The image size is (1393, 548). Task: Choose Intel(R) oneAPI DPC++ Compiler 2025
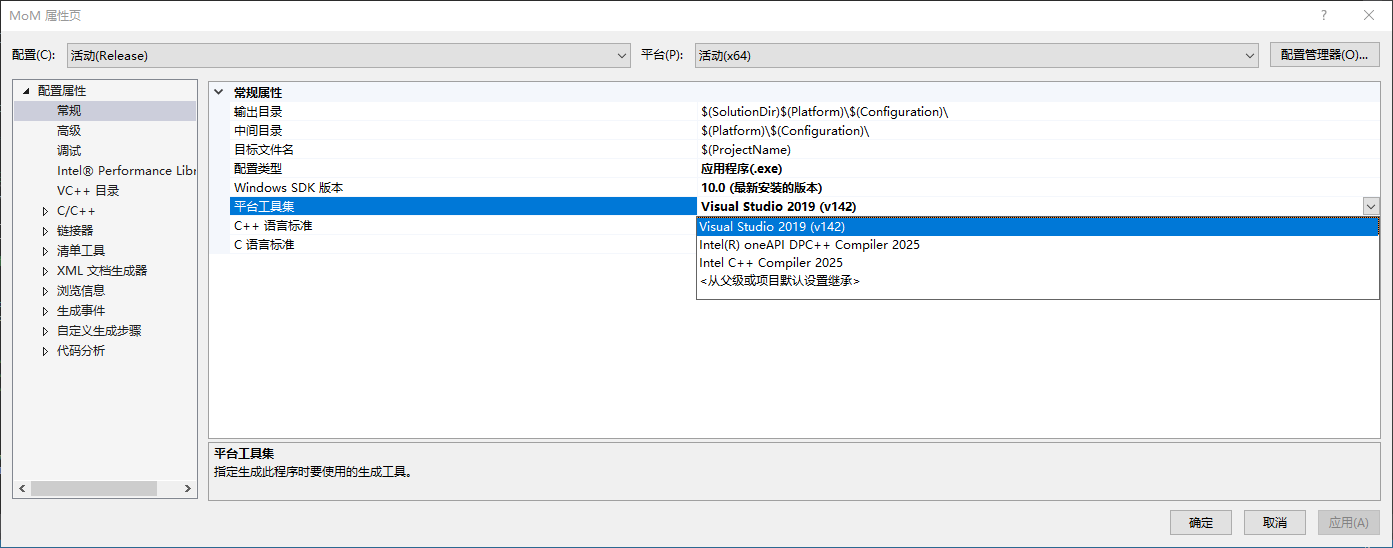1038,245
